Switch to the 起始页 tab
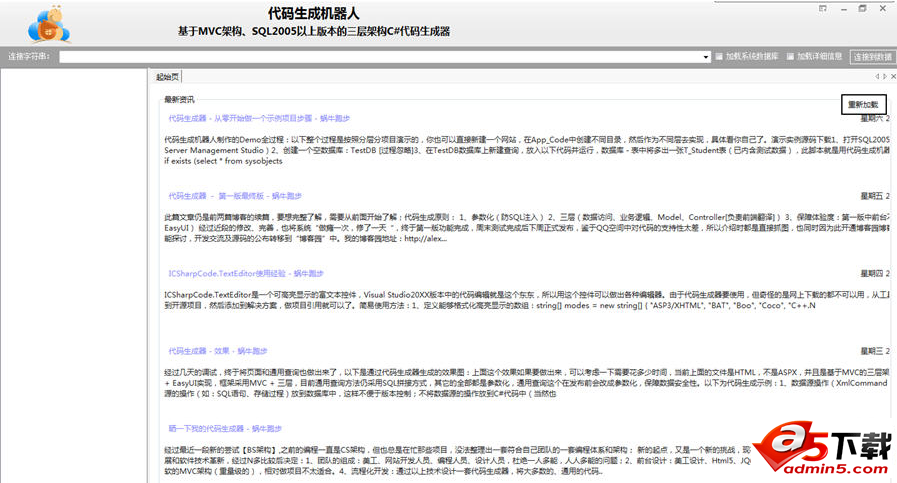897x483 pixels. click(167, 77)
